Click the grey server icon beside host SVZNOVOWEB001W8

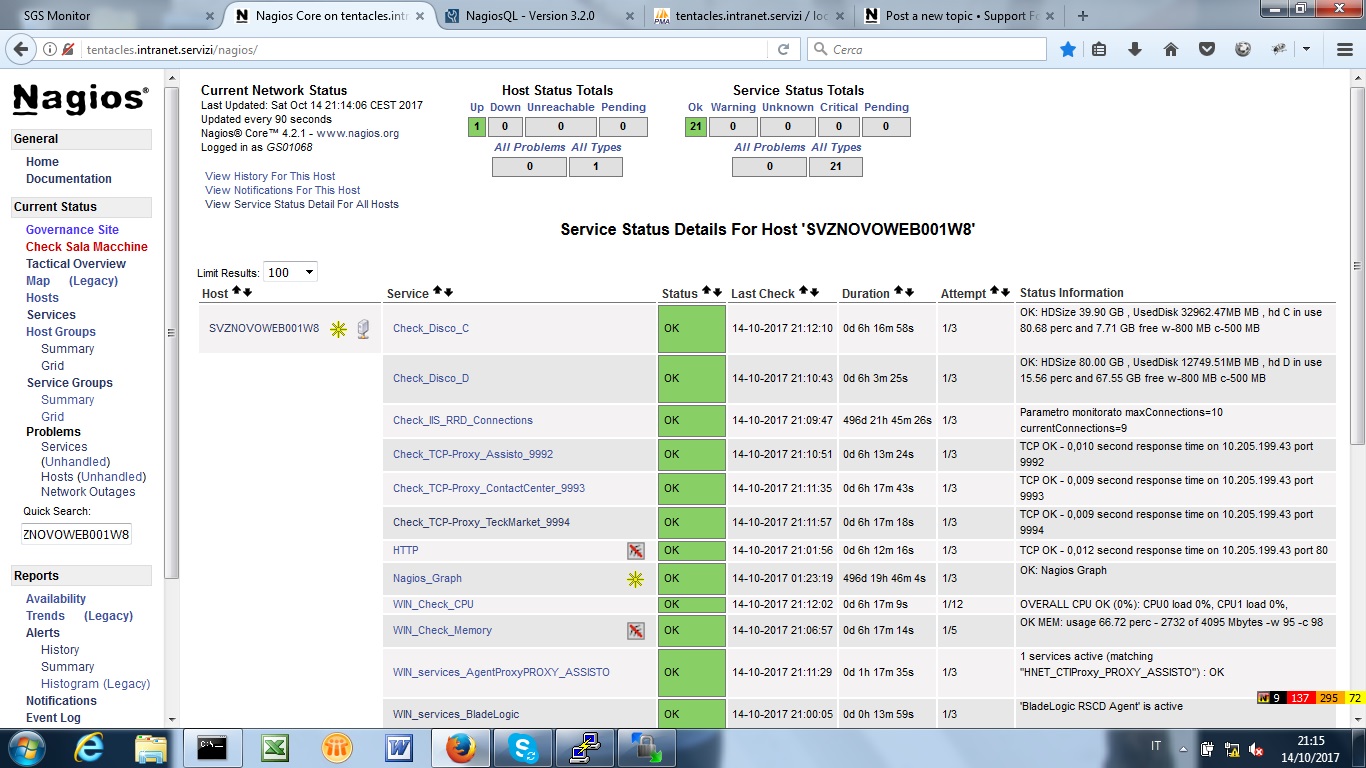pyautogui.click(x=363, y=328)
